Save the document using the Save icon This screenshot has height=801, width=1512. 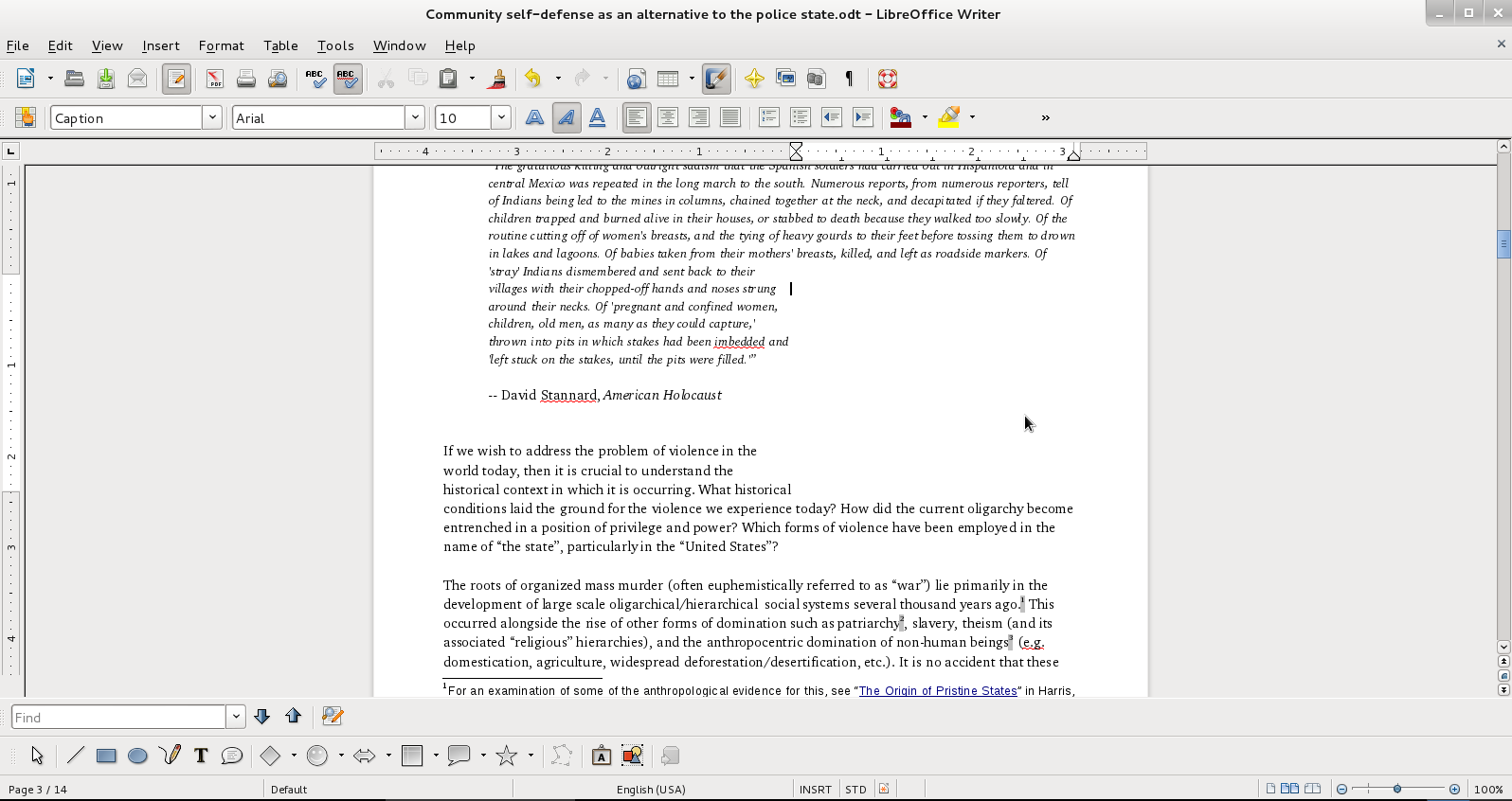[106, 79]
